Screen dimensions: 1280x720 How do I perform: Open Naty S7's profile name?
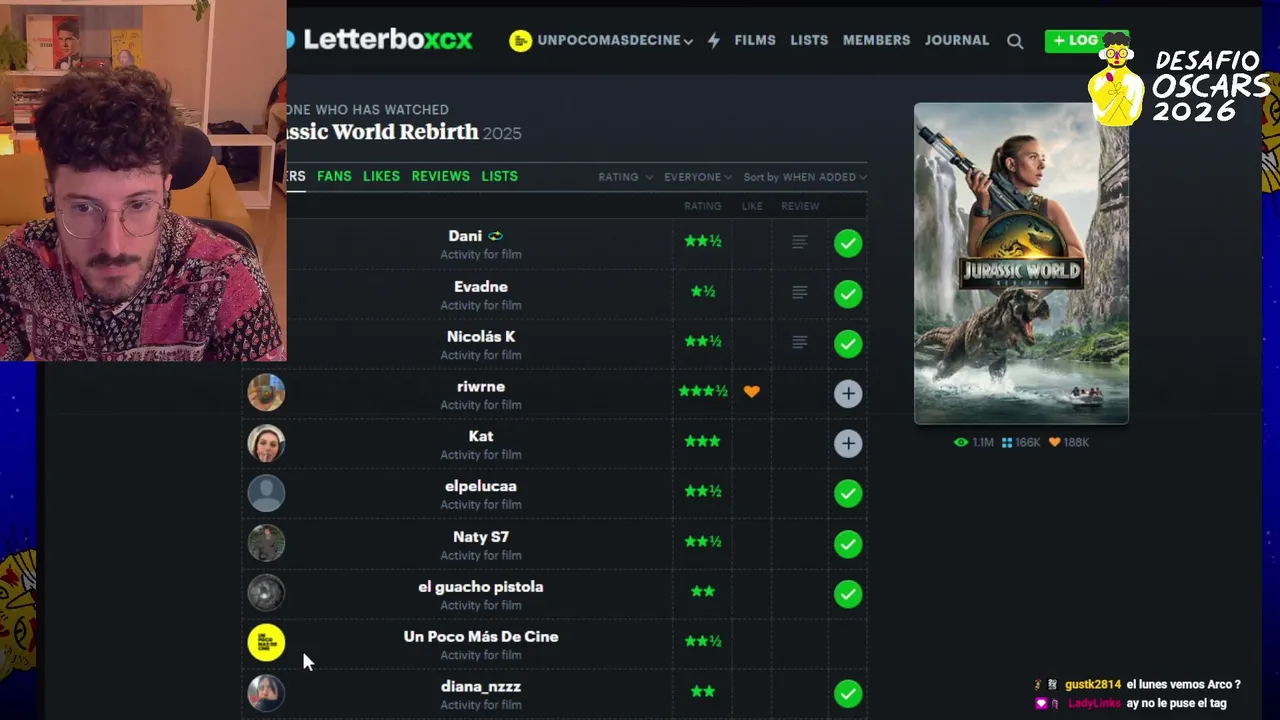pos(481,536)
